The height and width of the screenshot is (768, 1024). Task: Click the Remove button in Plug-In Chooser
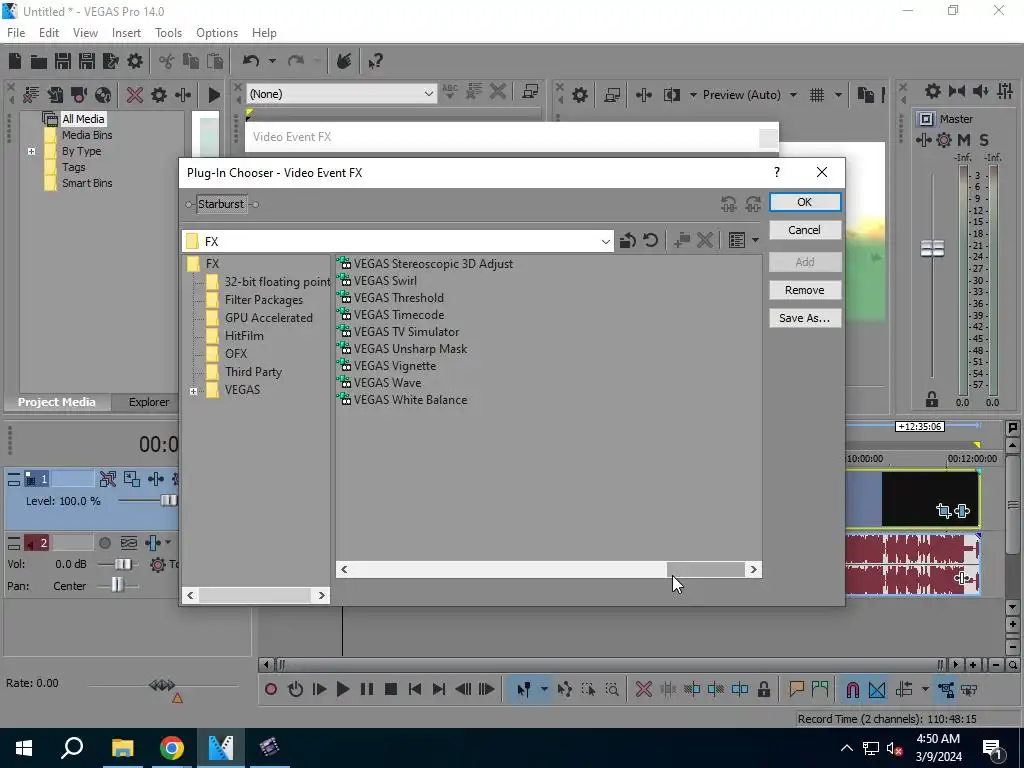[805, 290]
